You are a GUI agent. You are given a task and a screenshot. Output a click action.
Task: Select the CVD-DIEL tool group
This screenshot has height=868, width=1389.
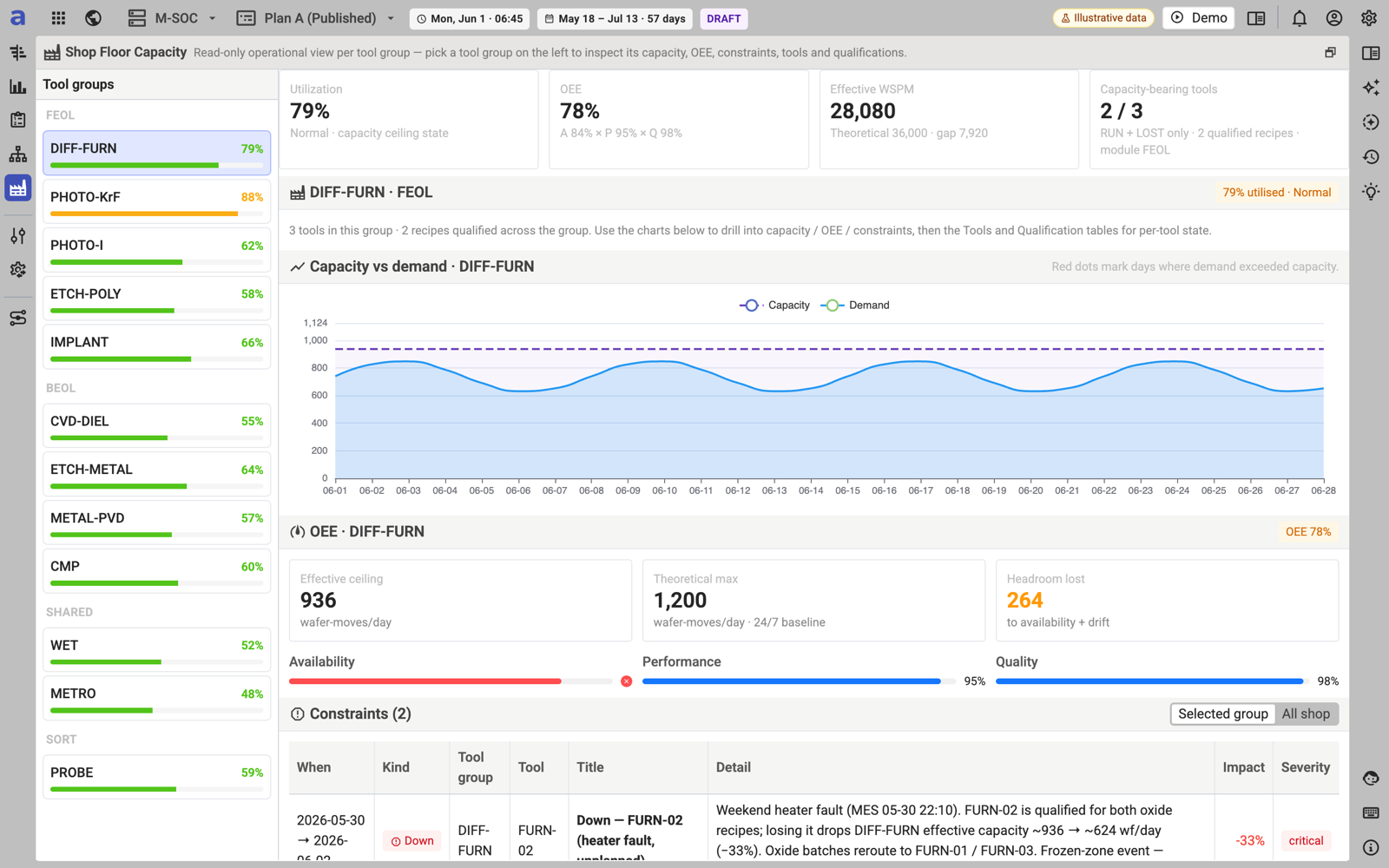coord(156,425)
